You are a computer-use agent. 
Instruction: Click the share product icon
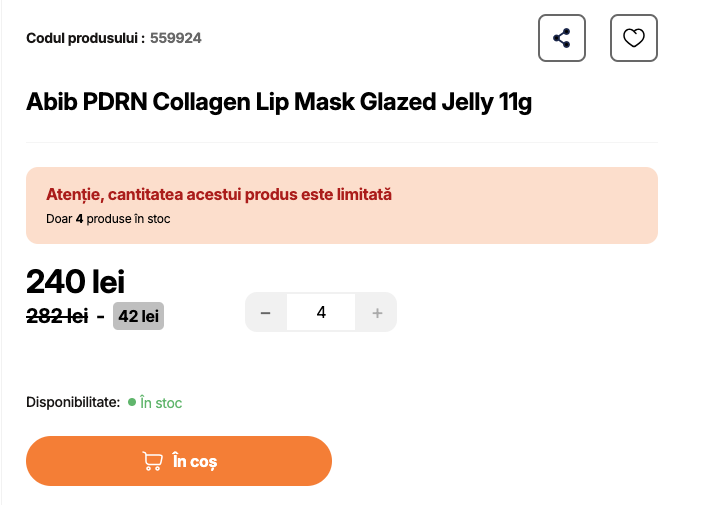562,39
